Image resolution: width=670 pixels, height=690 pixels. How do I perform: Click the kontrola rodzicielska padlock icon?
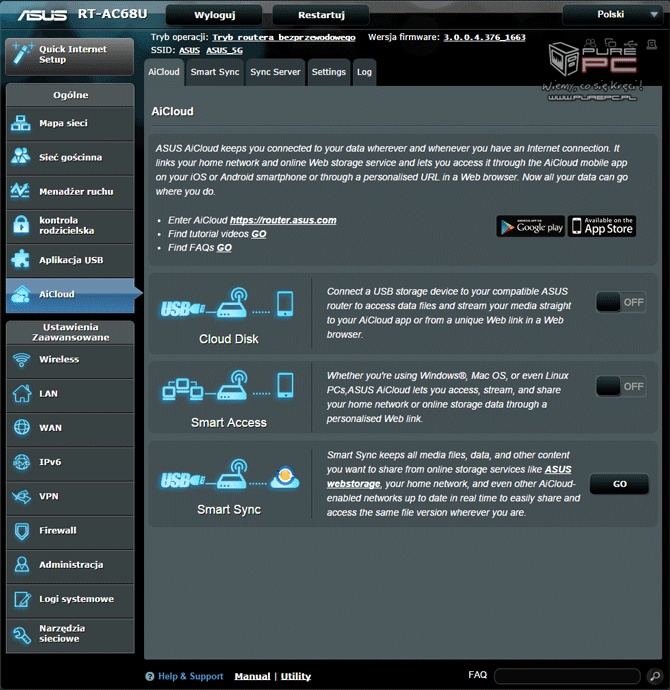click(x=21, y=225)
